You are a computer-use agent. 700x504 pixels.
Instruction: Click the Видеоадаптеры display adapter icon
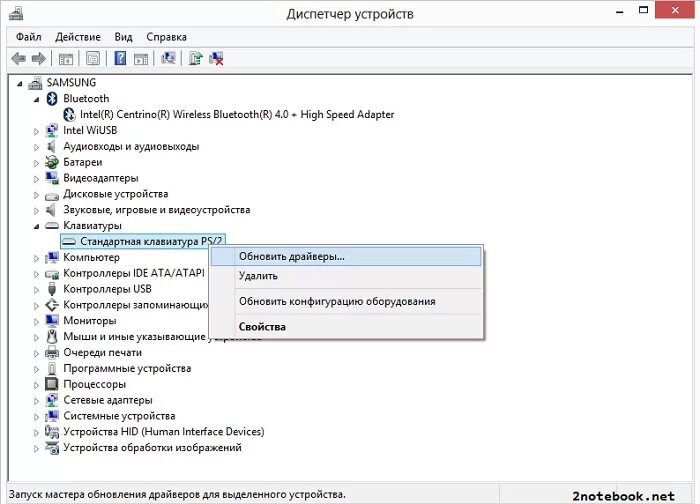tap(52, 178)
